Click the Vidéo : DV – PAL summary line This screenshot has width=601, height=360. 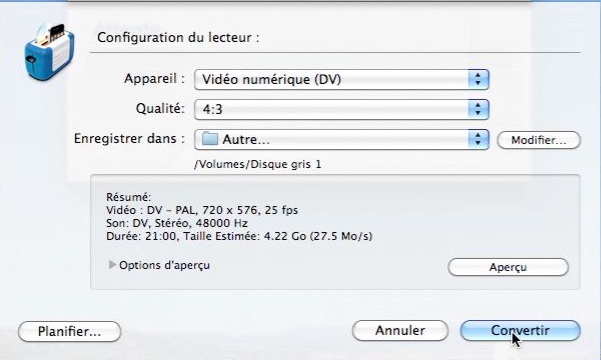(x=202, y=210)
